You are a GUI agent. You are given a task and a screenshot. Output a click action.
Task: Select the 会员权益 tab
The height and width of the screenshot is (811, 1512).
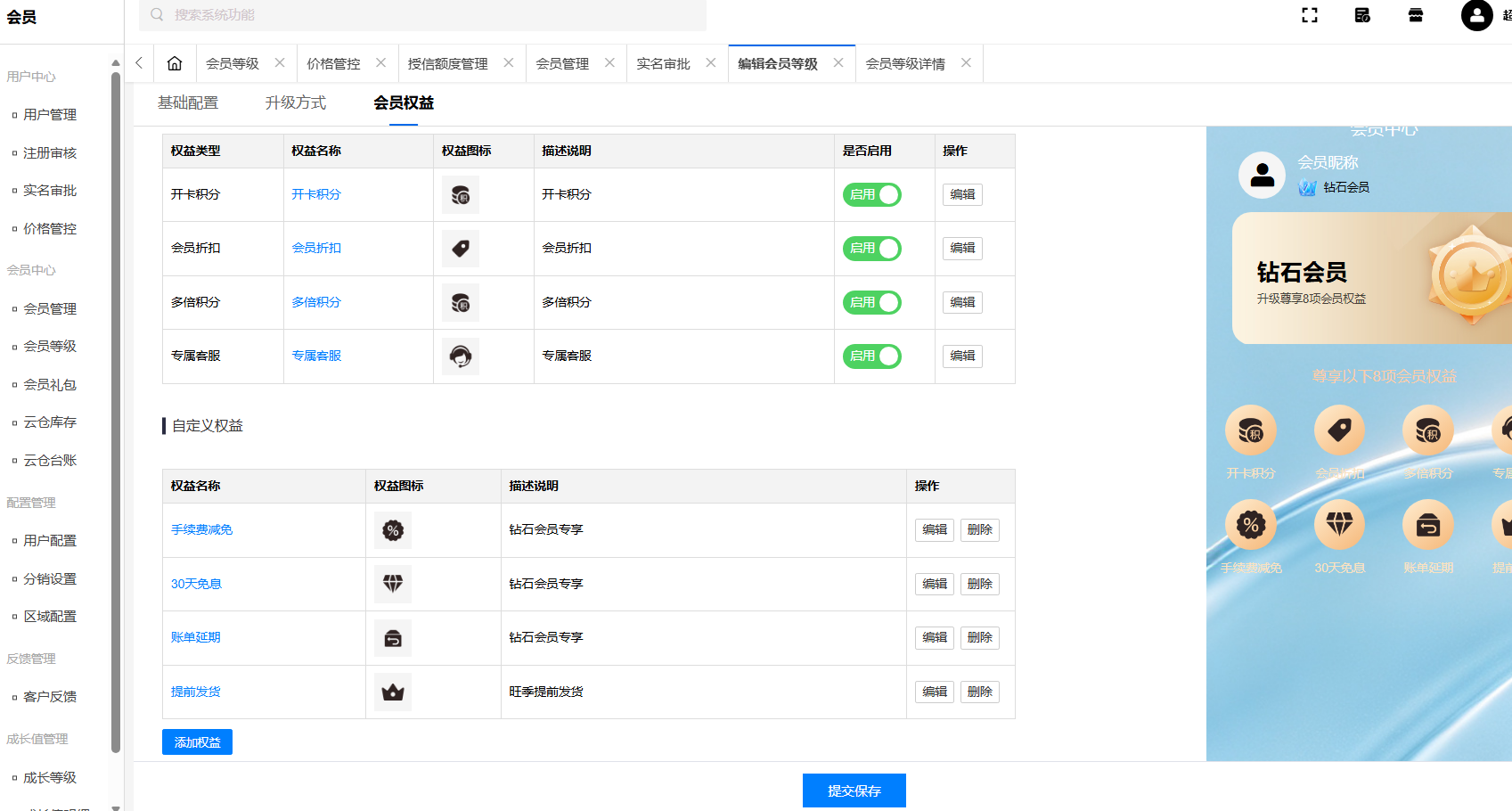tap(404, 102)
